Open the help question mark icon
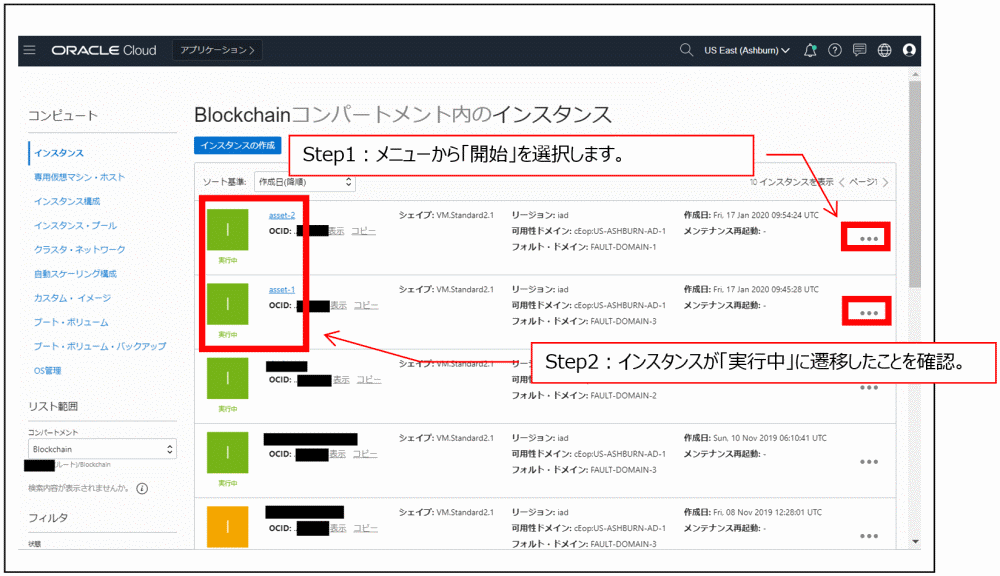1000x576 pixels. 835,50
